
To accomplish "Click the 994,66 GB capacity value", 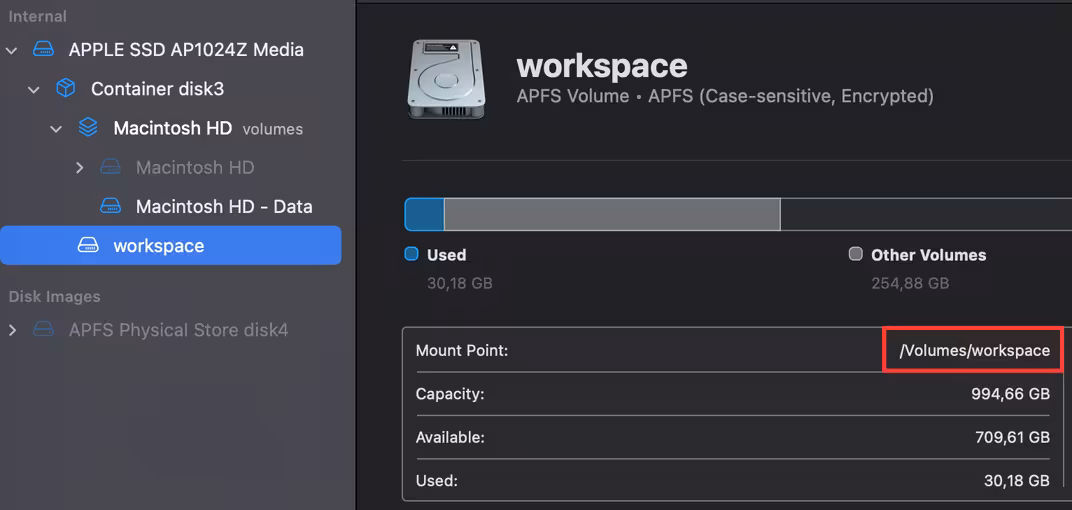I will coord(1010,394).
